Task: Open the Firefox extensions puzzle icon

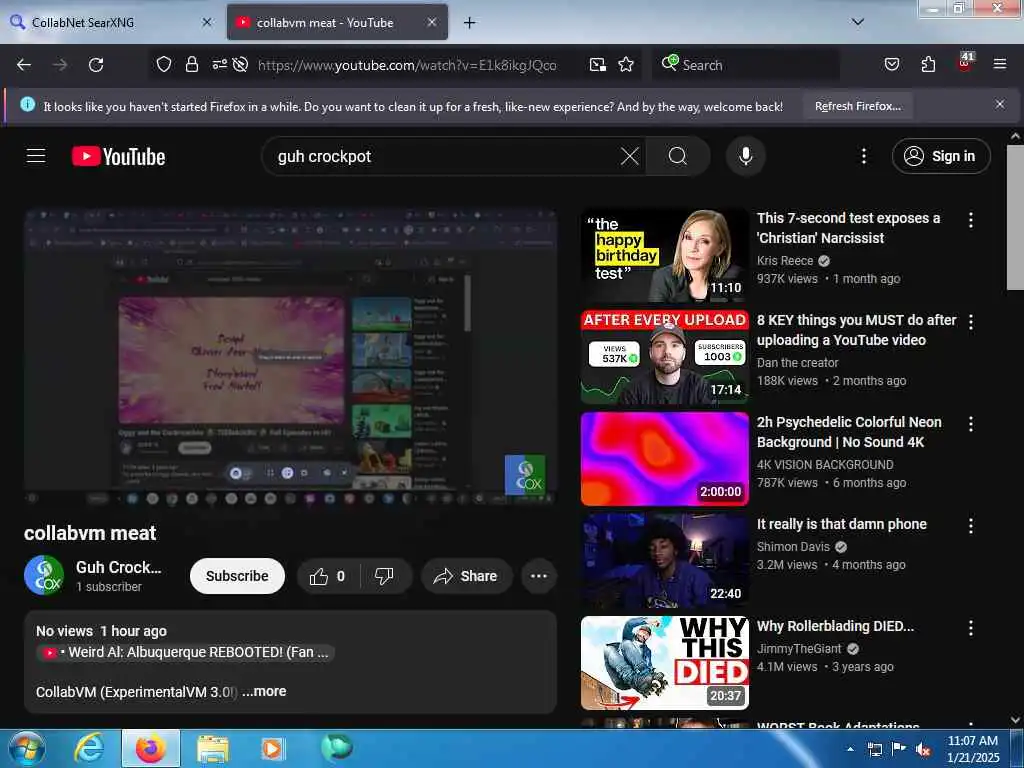Action: [928, 64]
